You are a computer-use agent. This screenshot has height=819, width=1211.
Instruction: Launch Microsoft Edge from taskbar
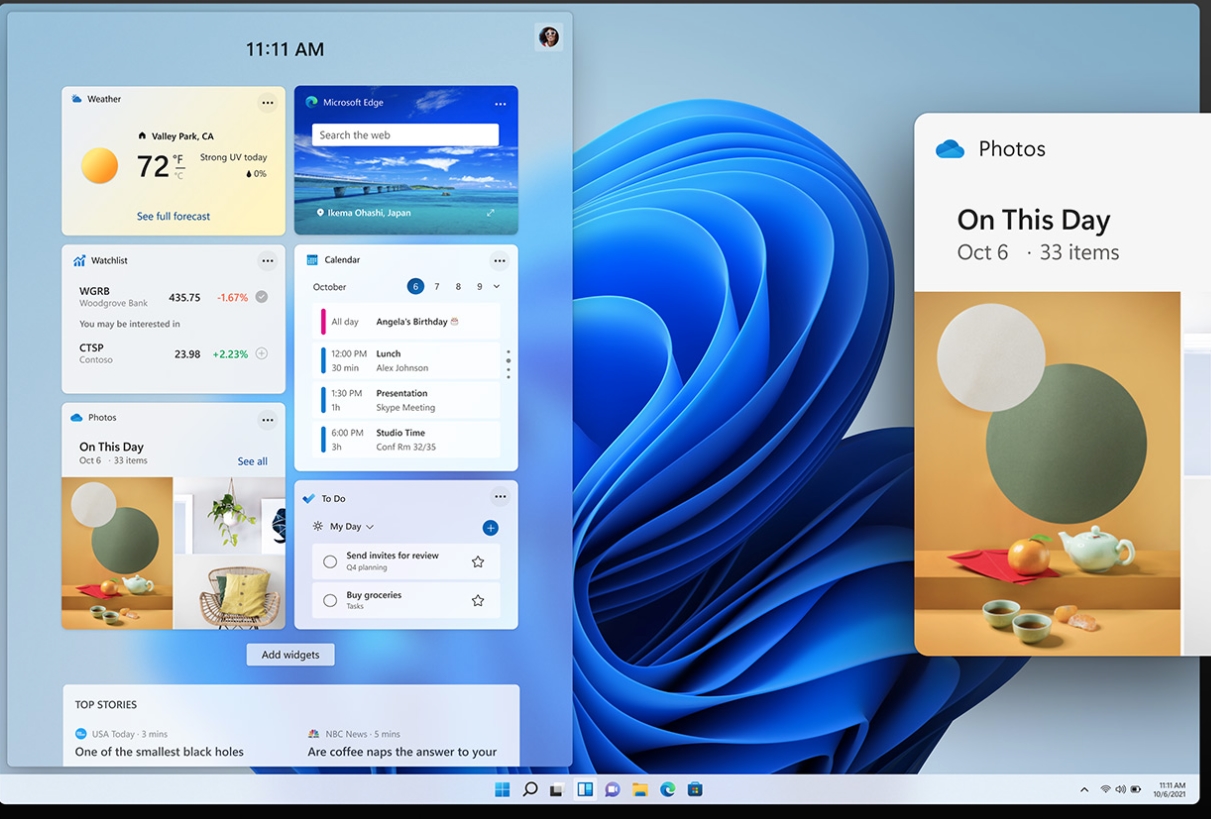(x=667, y=790)
